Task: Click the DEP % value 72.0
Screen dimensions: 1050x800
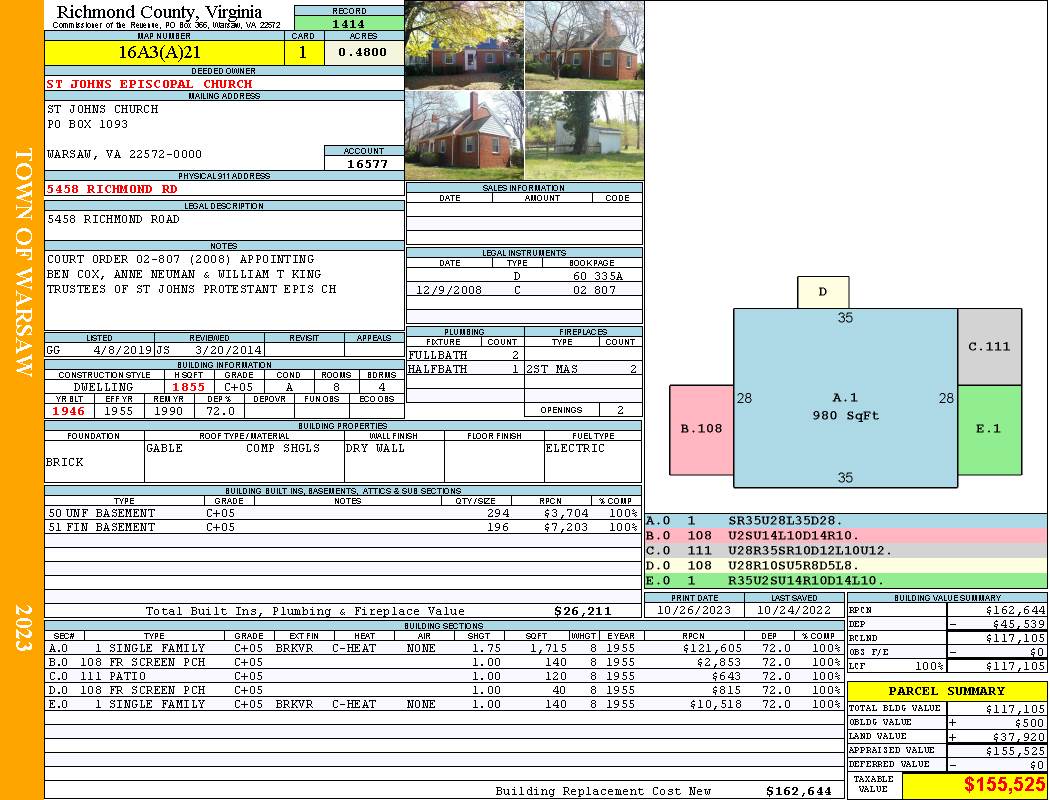Action: pos(220,411)
